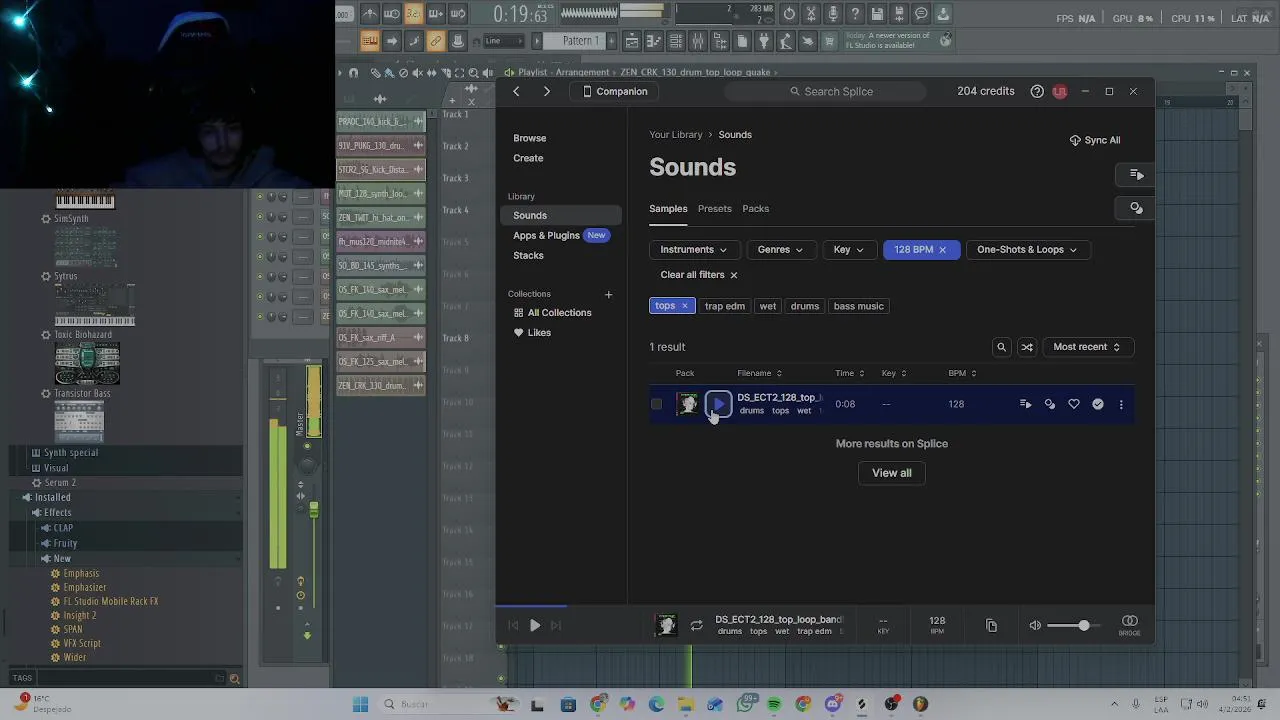
Task: Add the trap edm tag filter
Action: (x=725, y=306)
